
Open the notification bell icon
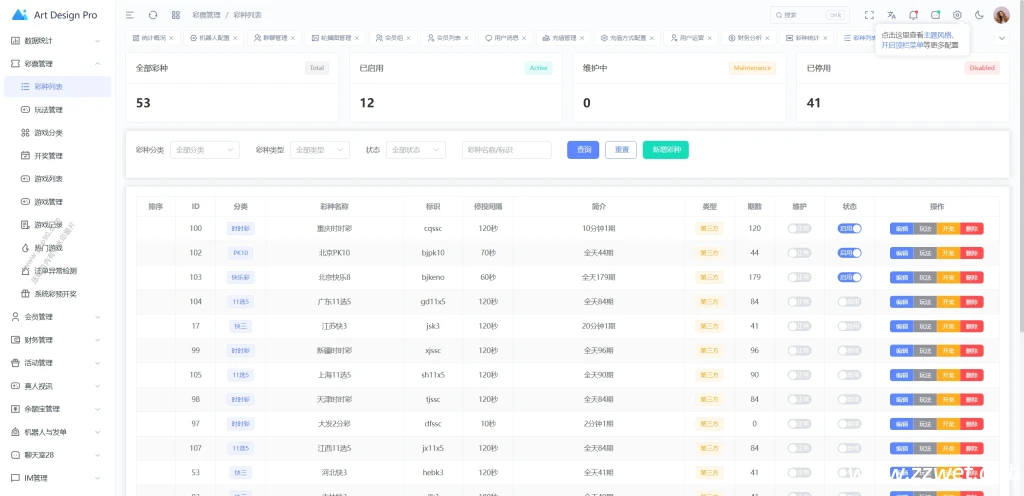[913, 15]
